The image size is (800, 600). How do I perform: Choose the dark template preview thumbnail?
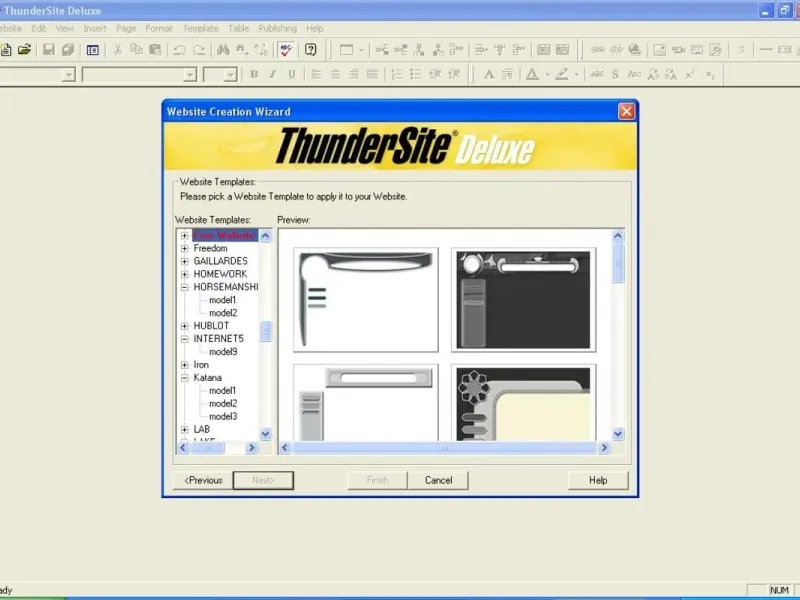pos(523,300)
